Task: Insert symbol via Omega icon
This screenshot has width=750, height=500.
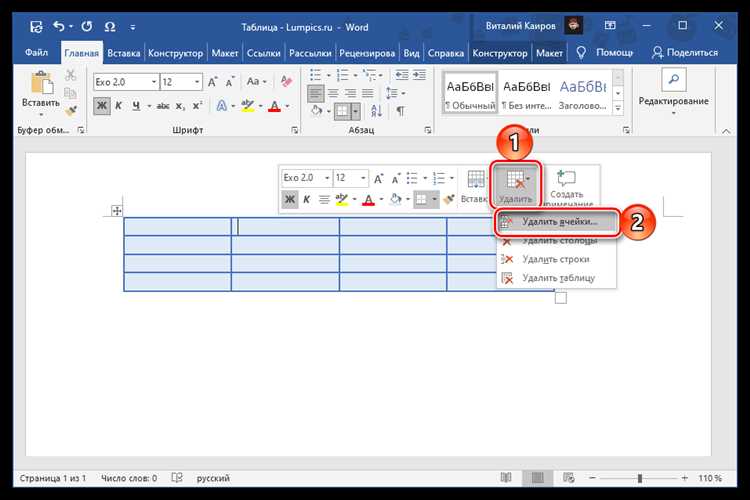Action: tap(110, 27)
